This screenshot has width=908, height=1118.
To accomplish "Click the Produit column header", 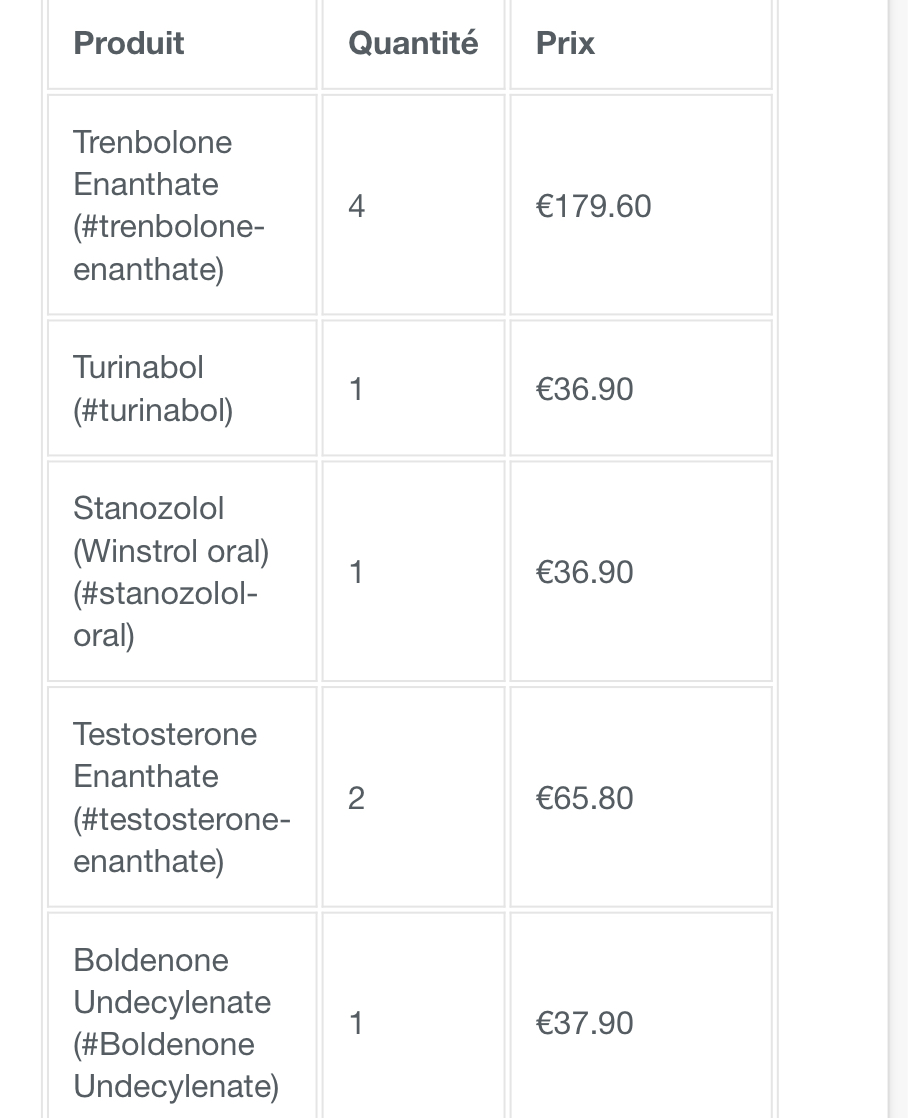I will (129, 43).
